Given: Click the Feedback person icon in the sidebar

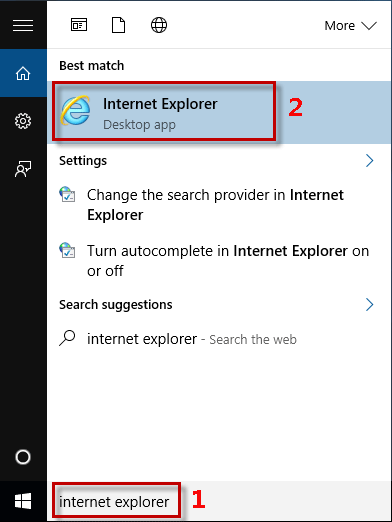Looking at the screenshot, I should tap(23, 169).
